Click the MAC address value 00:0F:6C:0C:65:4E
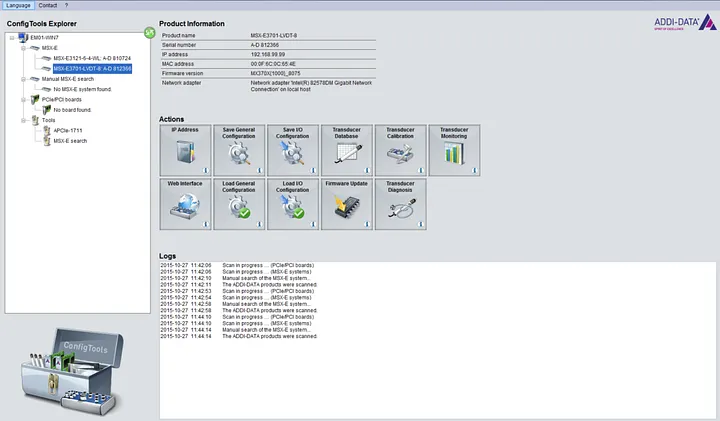Screen dimensions: 720x421 click(x=273, y=64)
